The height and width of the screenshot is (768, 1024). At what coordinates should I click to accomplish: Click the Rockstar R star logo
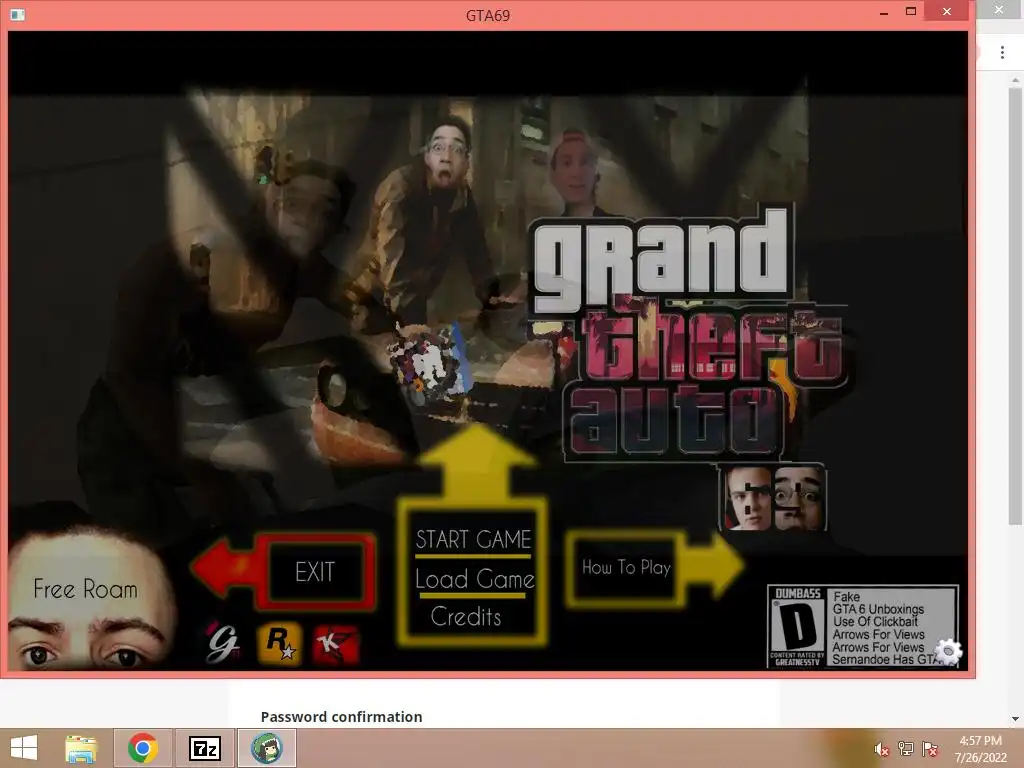(x=280, y=644)
